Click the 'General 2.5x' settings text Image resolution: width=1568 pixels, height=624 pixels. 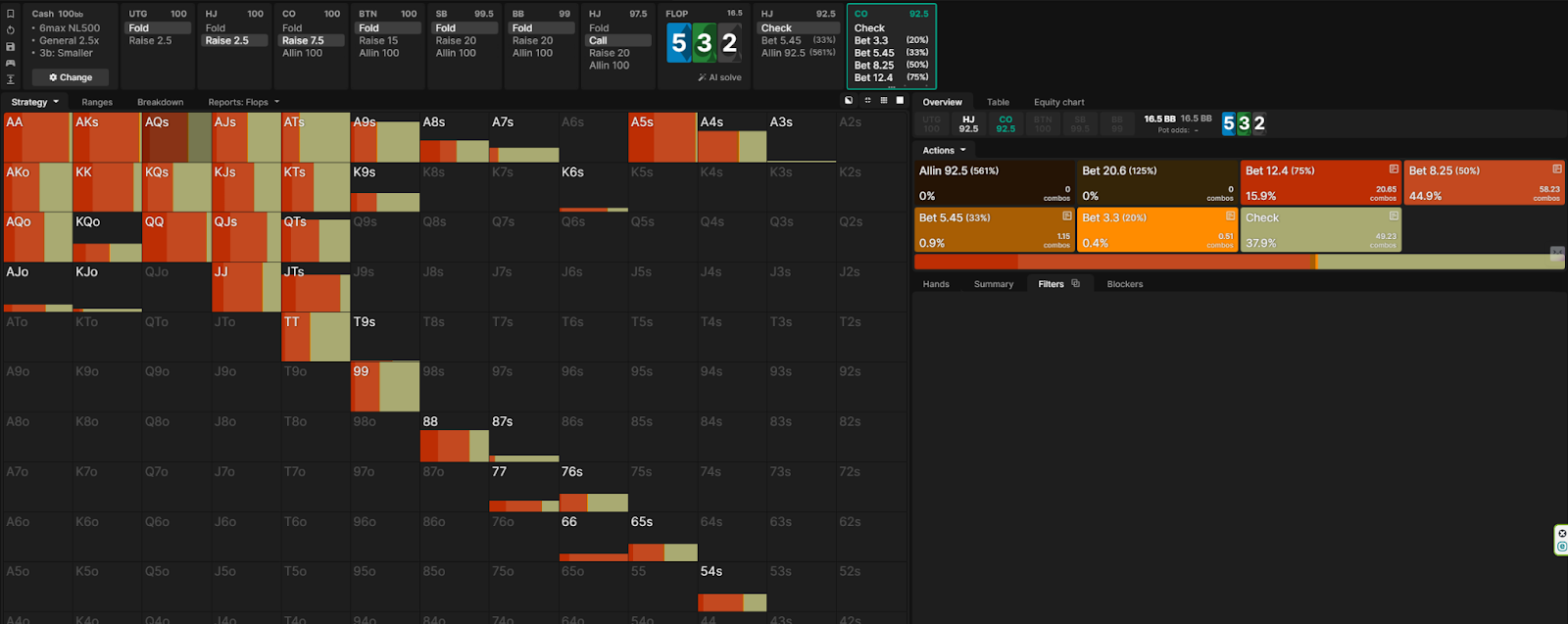[x=69, y=40]
